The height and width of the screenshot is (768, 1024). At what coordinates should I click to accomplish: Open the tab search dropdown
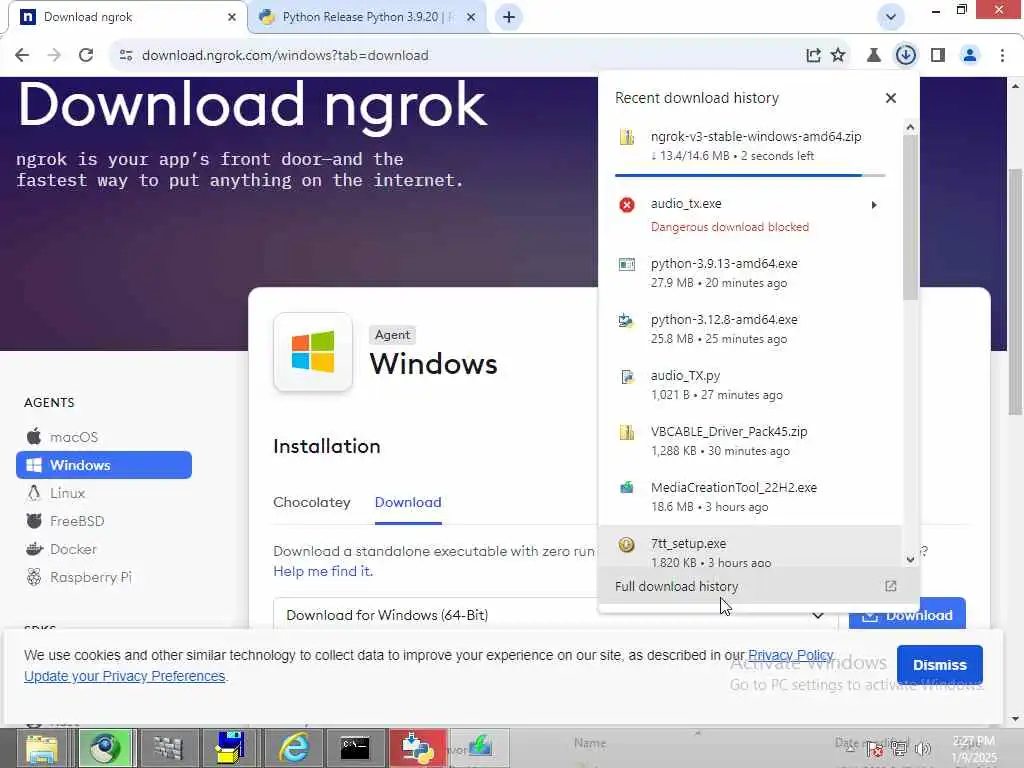(891, 17)
